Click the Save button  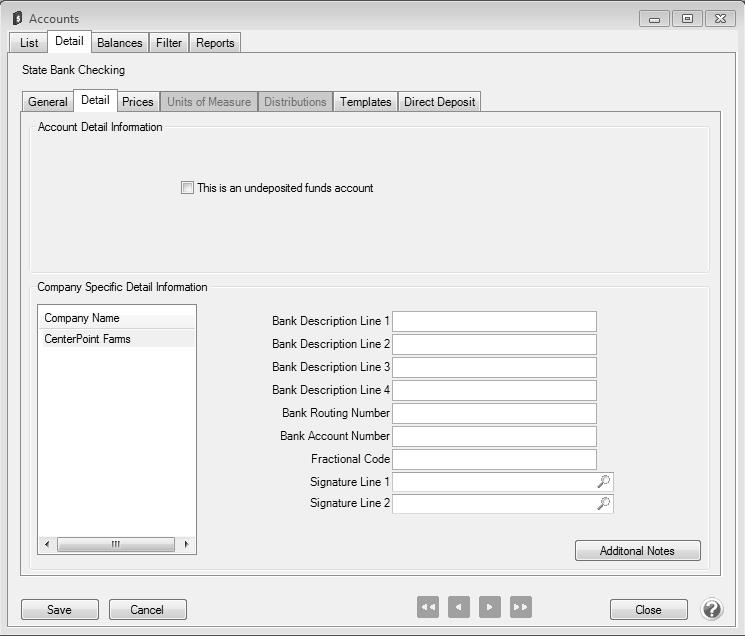[x=59, y=610]
